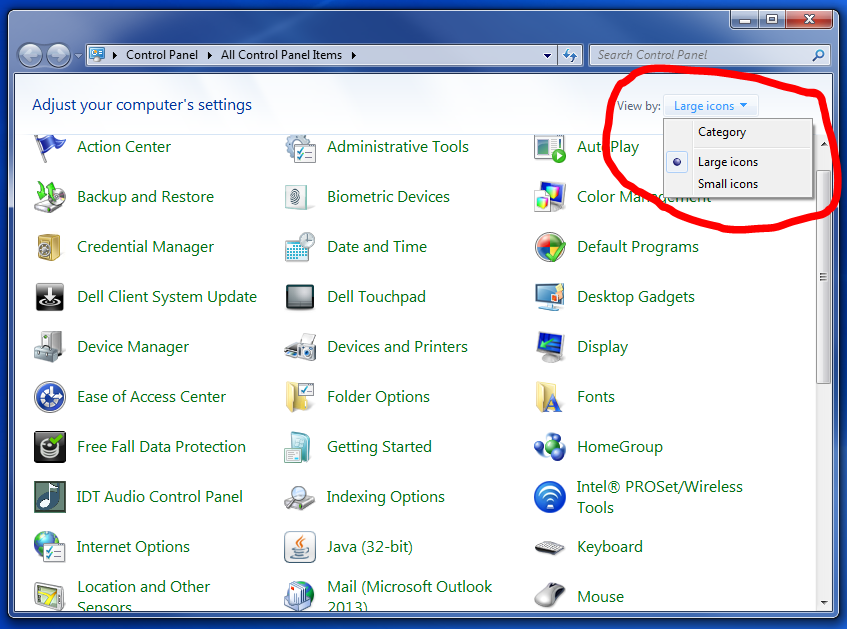This screenshot has width=847, height=629.
Task: Click the scrollbar up arrow
Action: [824, 144]
